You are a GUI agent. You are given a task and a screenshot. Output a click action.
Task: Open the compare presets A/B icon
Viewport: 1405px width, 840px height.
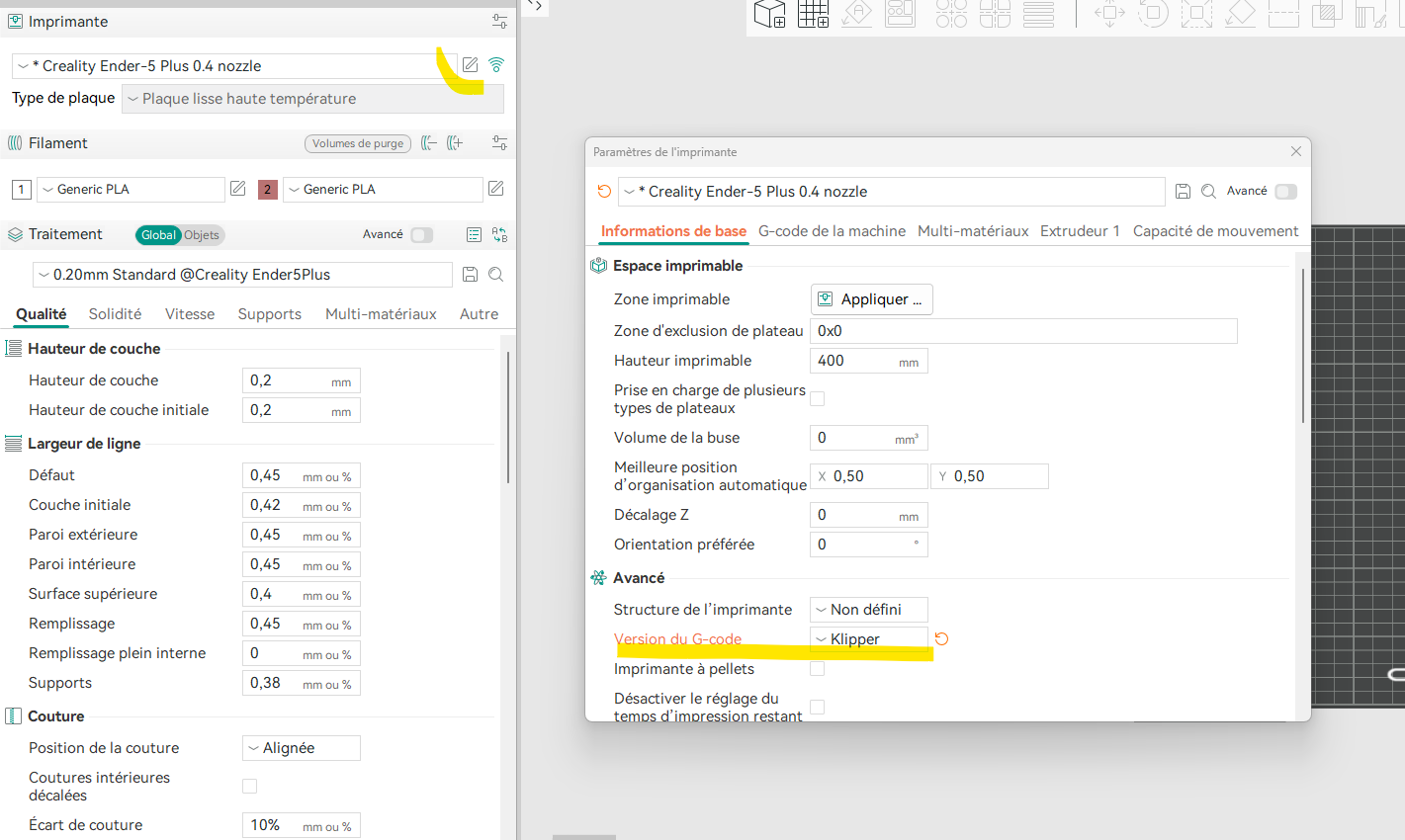click(x=500, y=235)
